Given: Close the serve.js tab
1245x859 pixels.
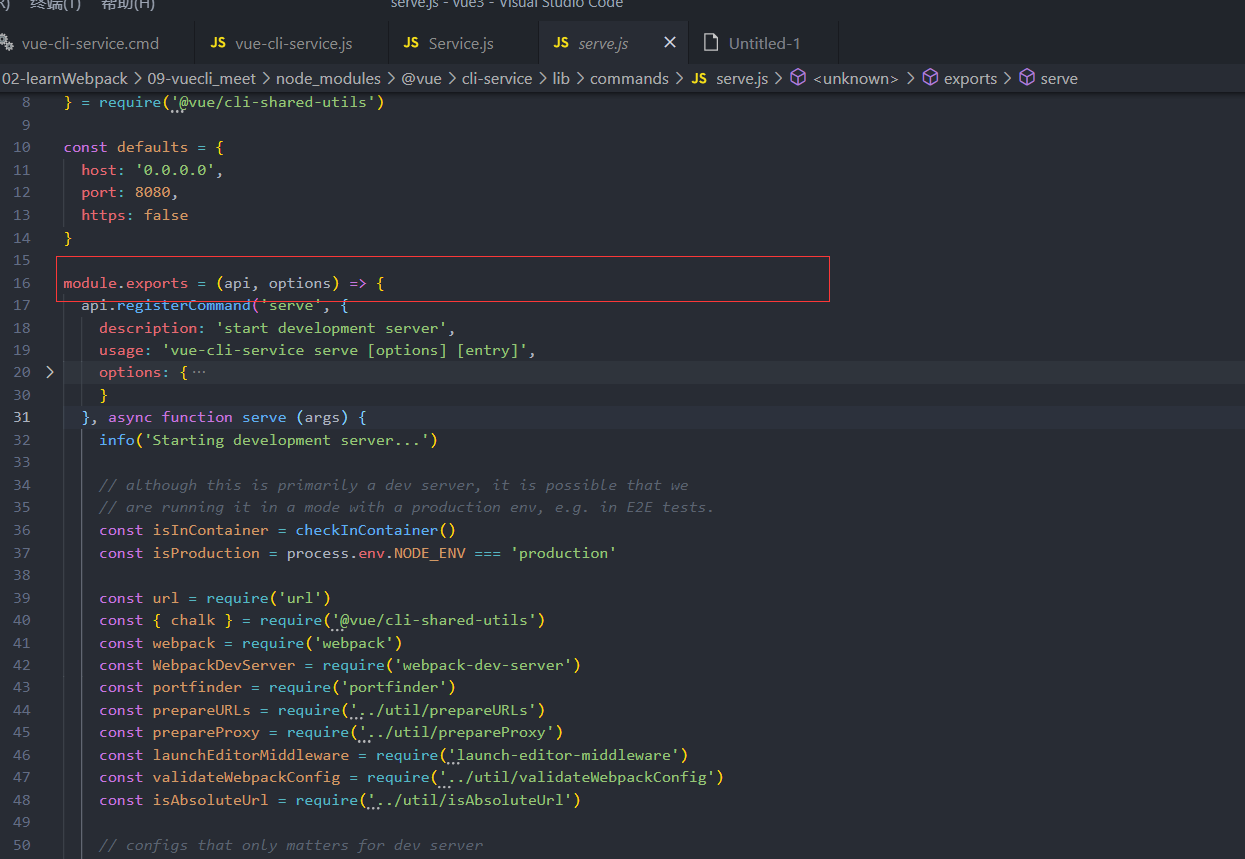Looking at the screenshot, I should pyautogui.click(x=670, y=43).
